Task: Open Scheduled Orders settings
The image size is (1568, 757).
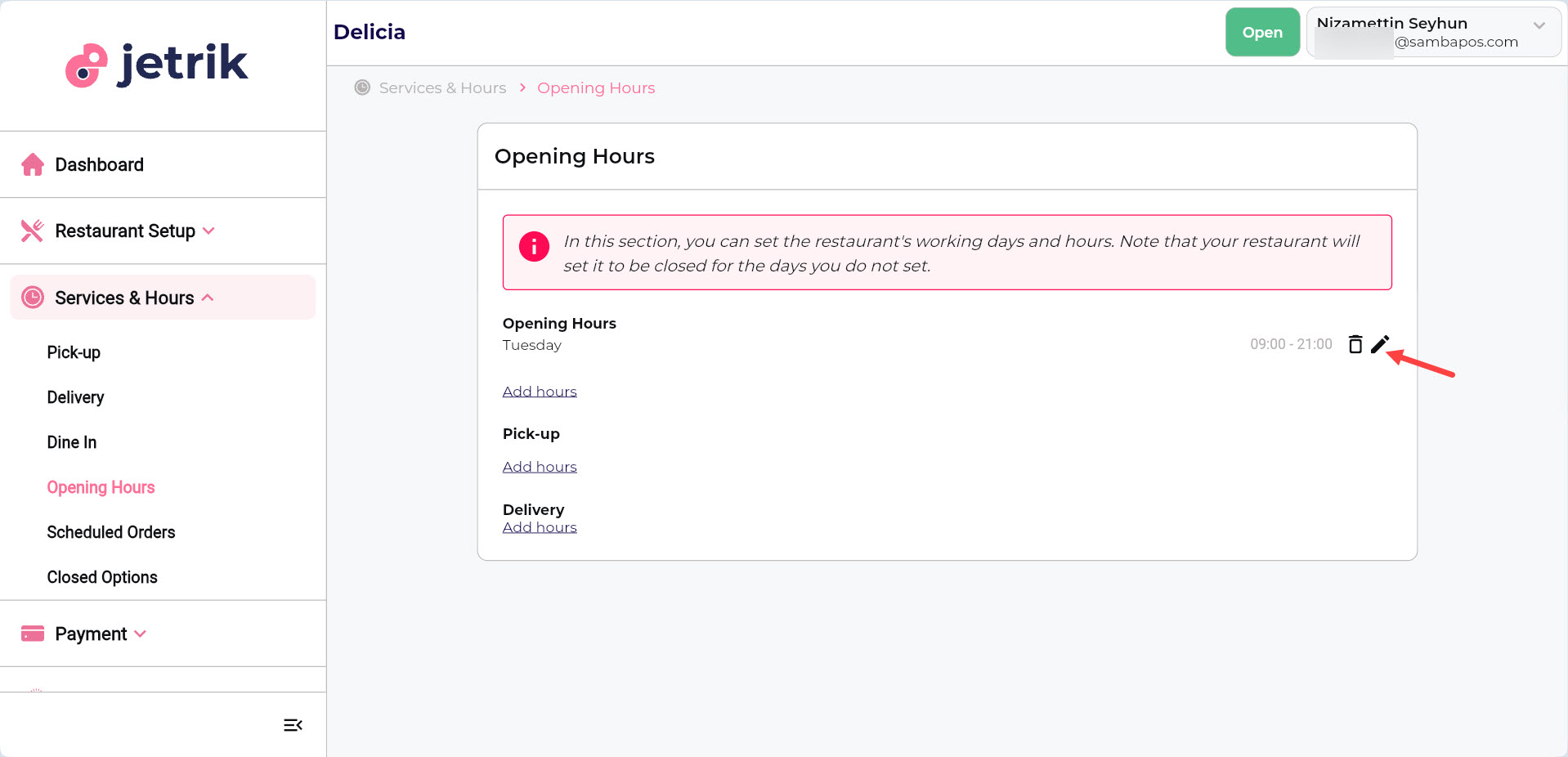Action: point(111,532)
